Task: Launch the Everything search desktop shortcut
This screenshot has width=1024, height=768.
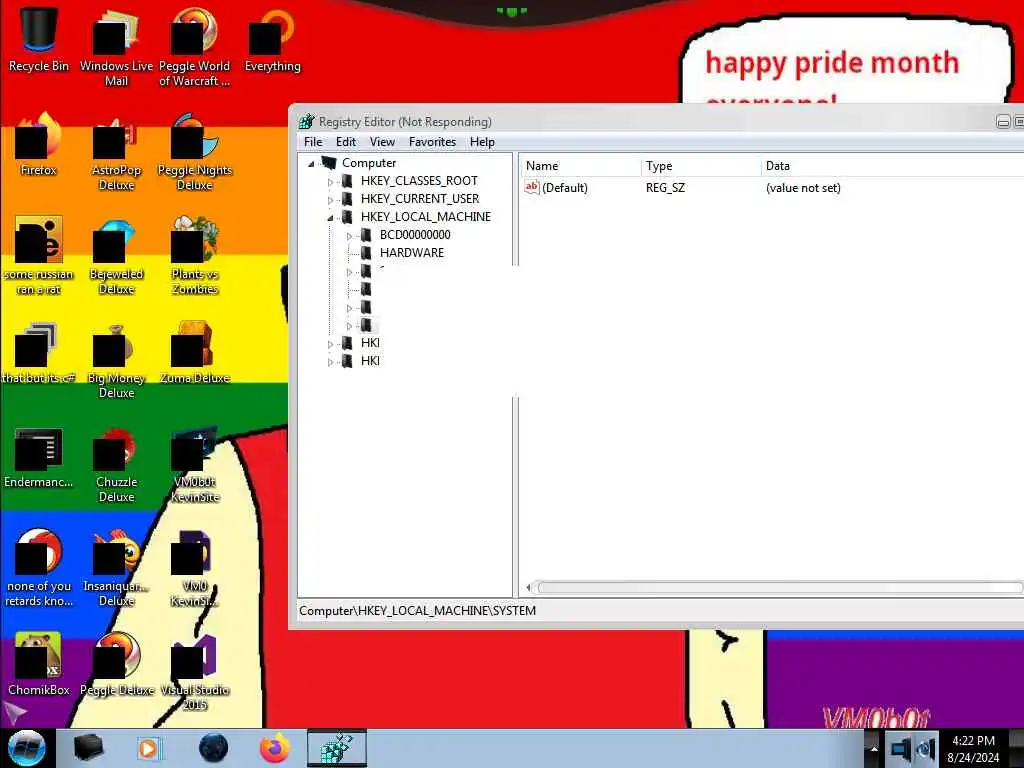Action: pyautogui.click(x=272, y=39)
